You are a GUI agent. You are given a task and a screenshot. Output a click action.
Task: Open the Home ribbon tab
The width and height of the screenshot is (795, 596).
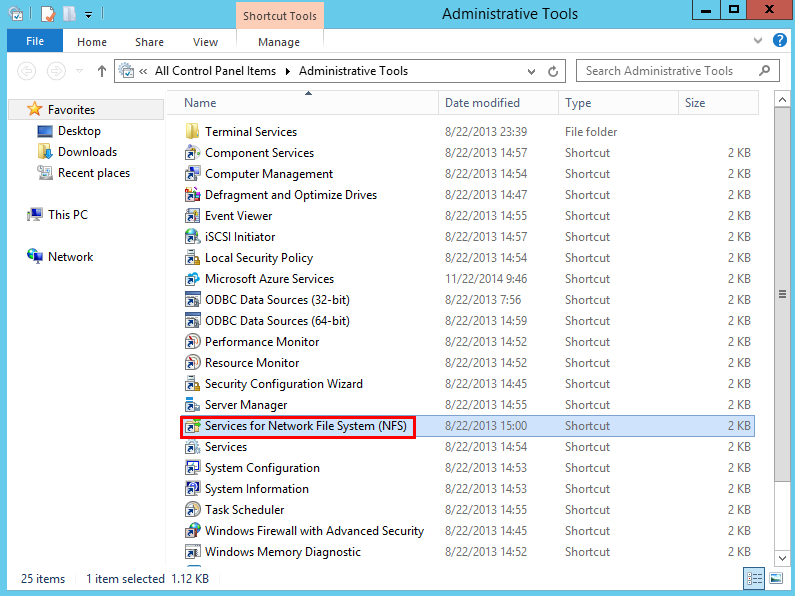[x=92, y=42]
